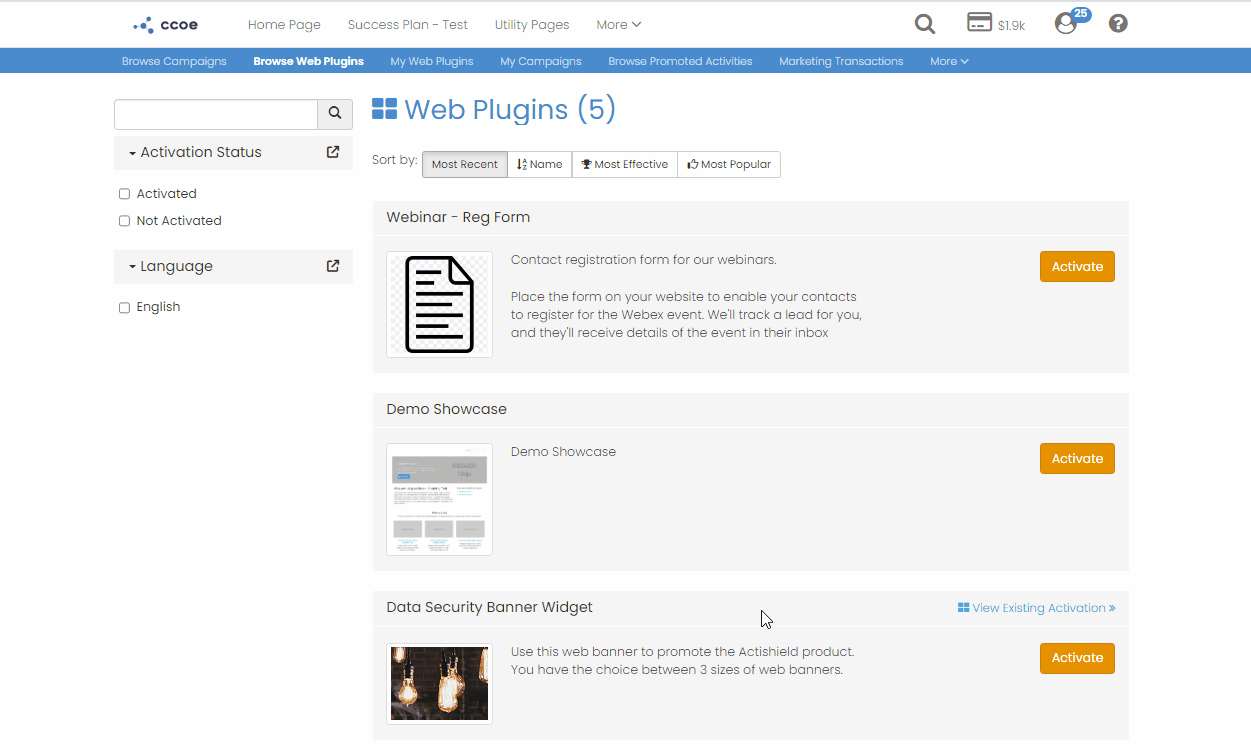Enable the Not Activated filter
This screenshot has height=746, width=1251.
(124, 220)
